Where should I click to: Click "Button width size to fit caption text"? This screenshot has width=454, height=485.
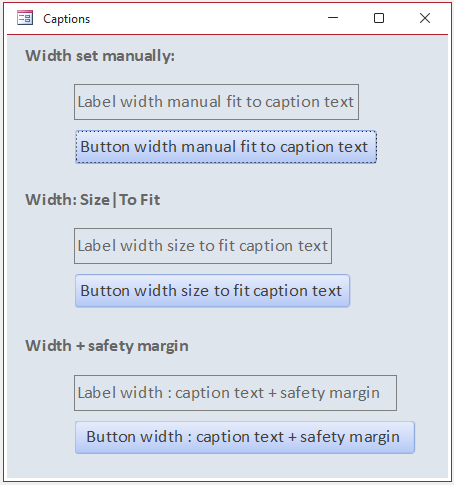tap(212, 291)
